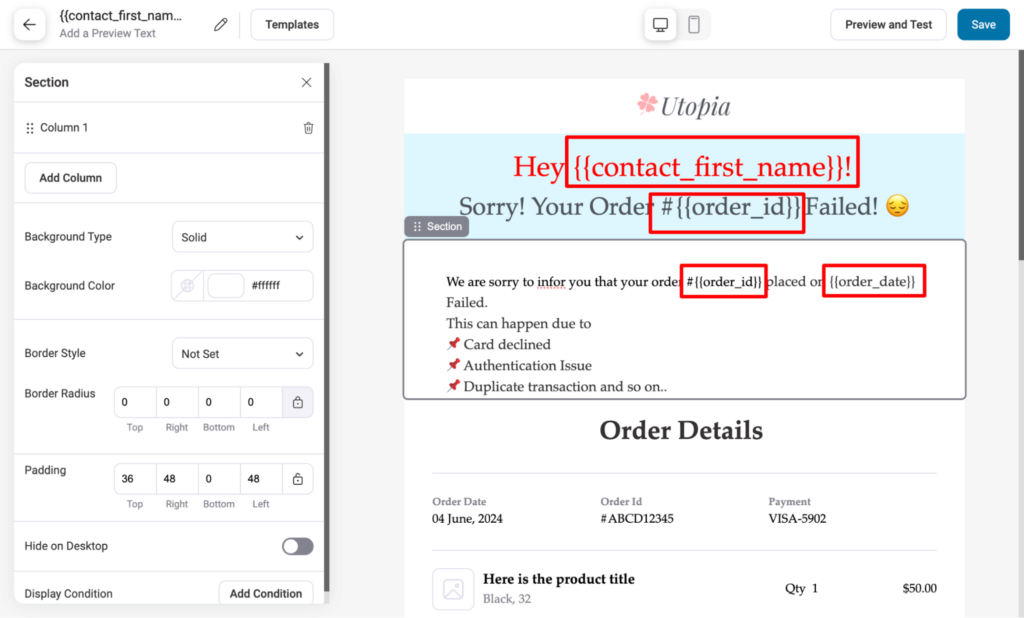This screenshot has width=1024, height=618.
Task: Select the Section label tab handle
Action: [x=437, y=227]
